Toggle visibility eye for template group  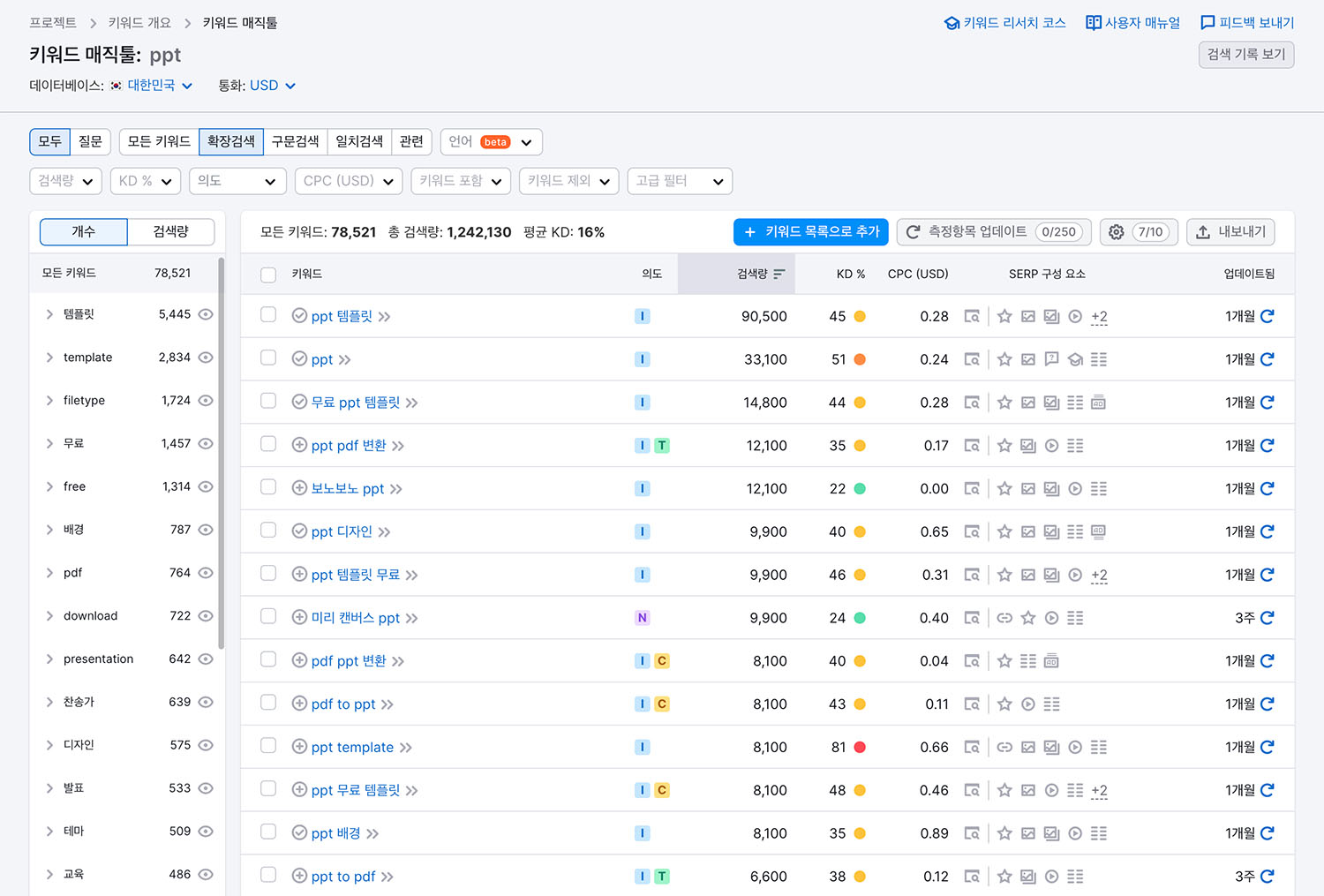click(x=206, y=358)
